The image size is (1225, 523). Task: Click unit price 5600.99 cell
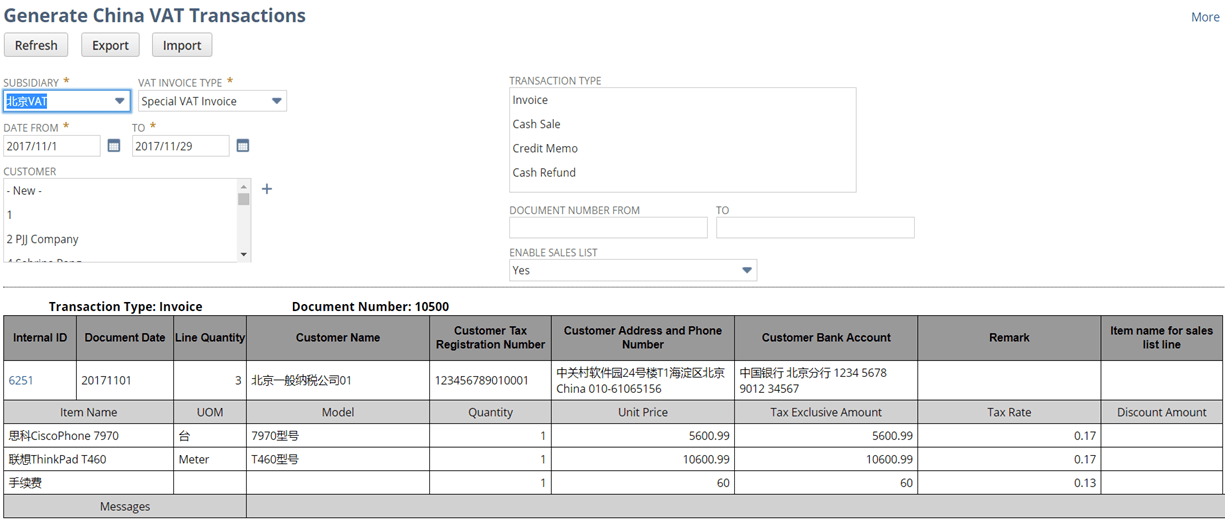(643, 436)
